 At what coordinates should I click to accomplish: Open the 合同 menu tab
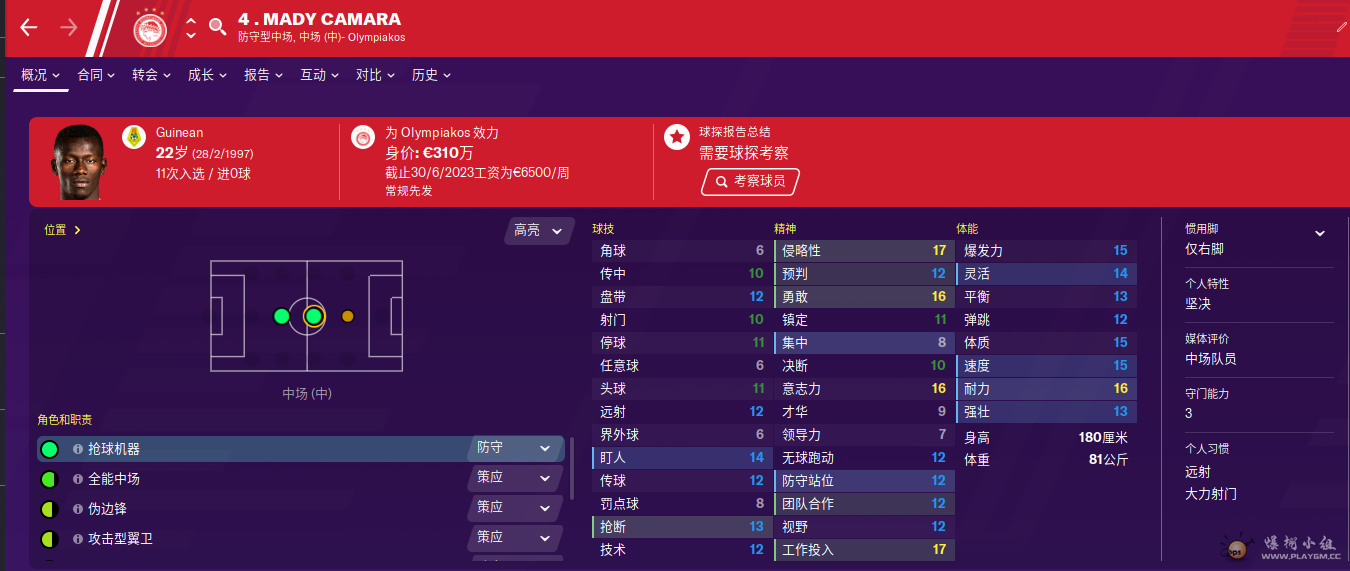(x=96, y=75)
